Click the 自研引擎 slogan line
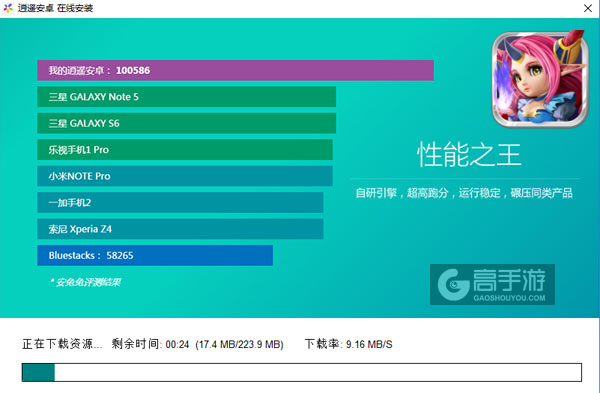The image size is (600, 393). (464, 193)
